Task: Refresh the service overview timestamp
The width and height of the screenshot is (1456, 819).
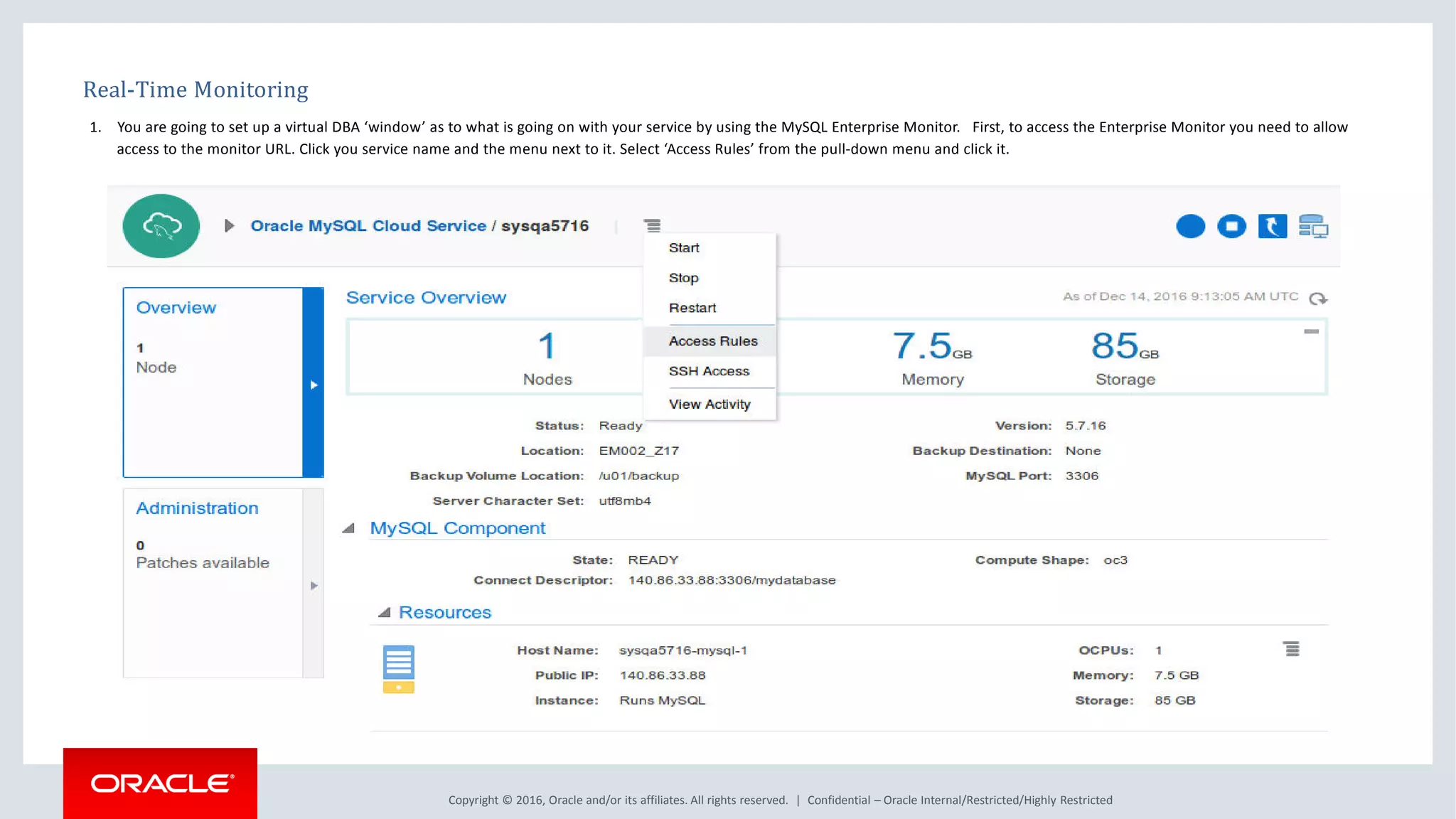Action: pos(1318,299)
